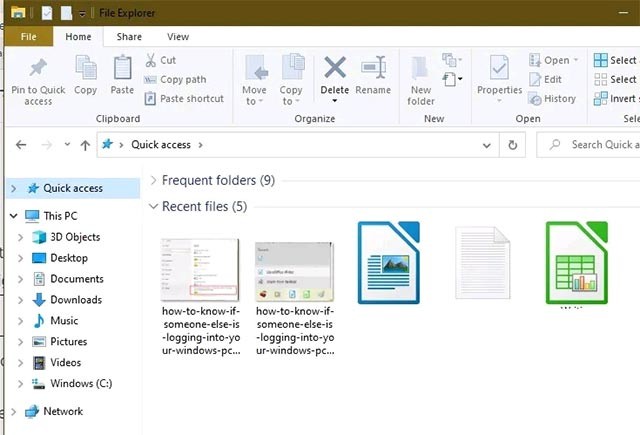
Task: Switch to the View ribbon tab
Action: tap(178, 37)
